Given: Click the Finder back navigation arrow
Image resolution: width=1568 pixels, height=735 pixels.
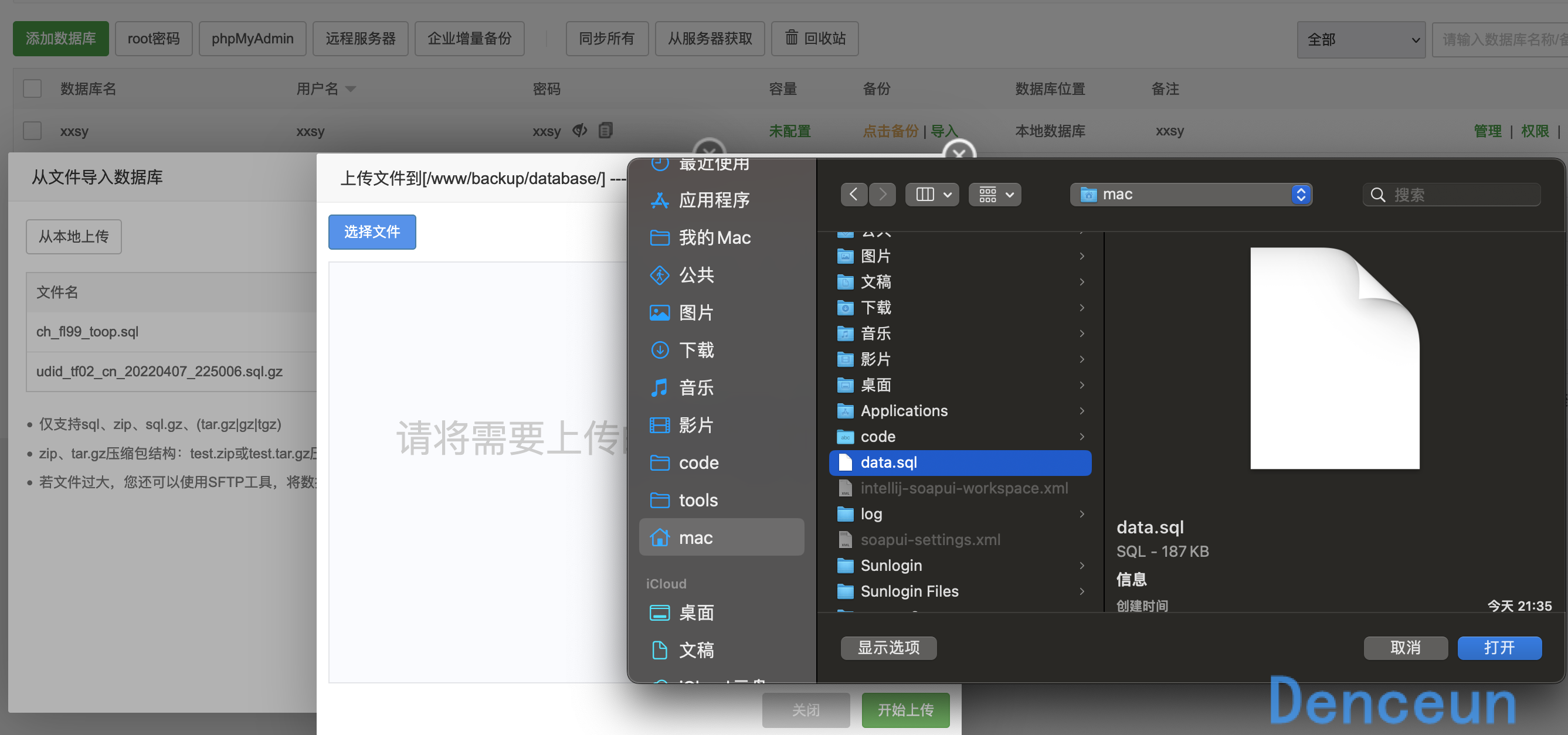Looking at the screenshot, I should pos(854,195).
